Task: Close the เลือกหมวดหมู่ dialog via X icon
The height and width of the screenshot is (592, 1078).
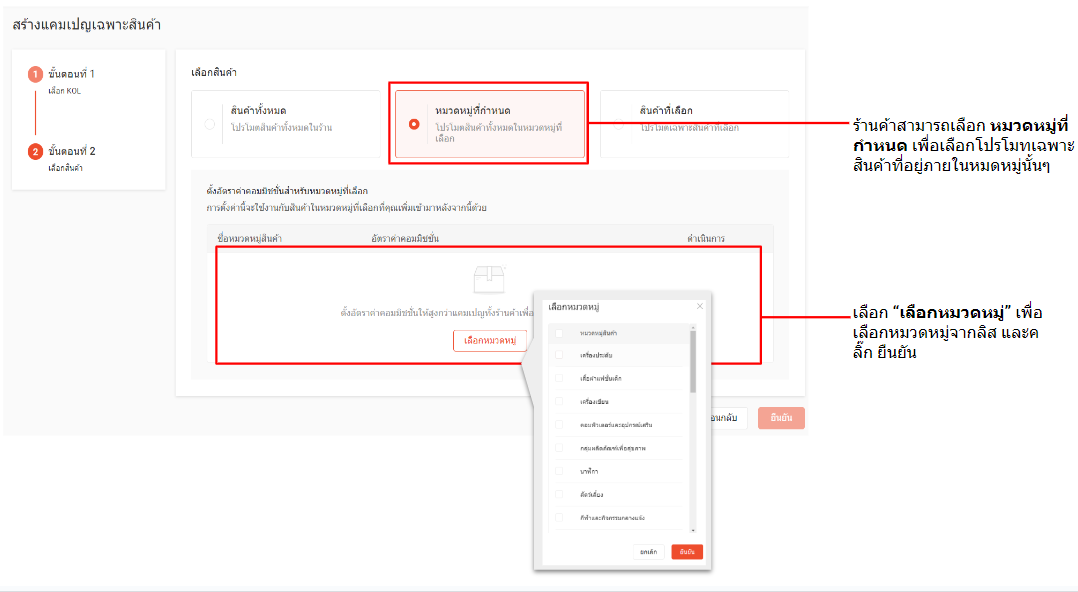Action: (698, 306)
